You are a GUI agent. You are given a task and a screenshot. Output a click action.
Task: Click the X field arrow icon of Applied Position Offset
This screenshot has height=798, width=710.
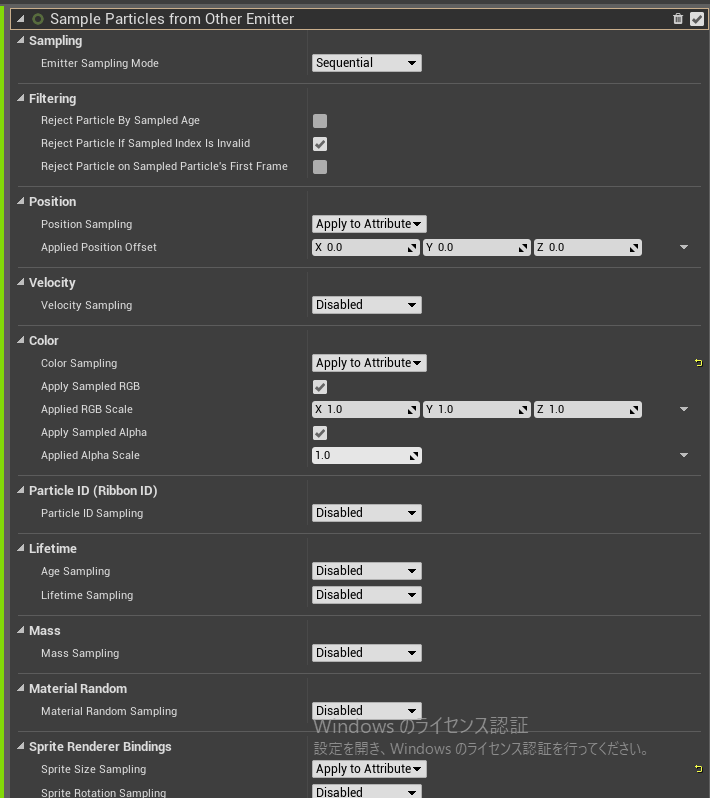point(412,248)
